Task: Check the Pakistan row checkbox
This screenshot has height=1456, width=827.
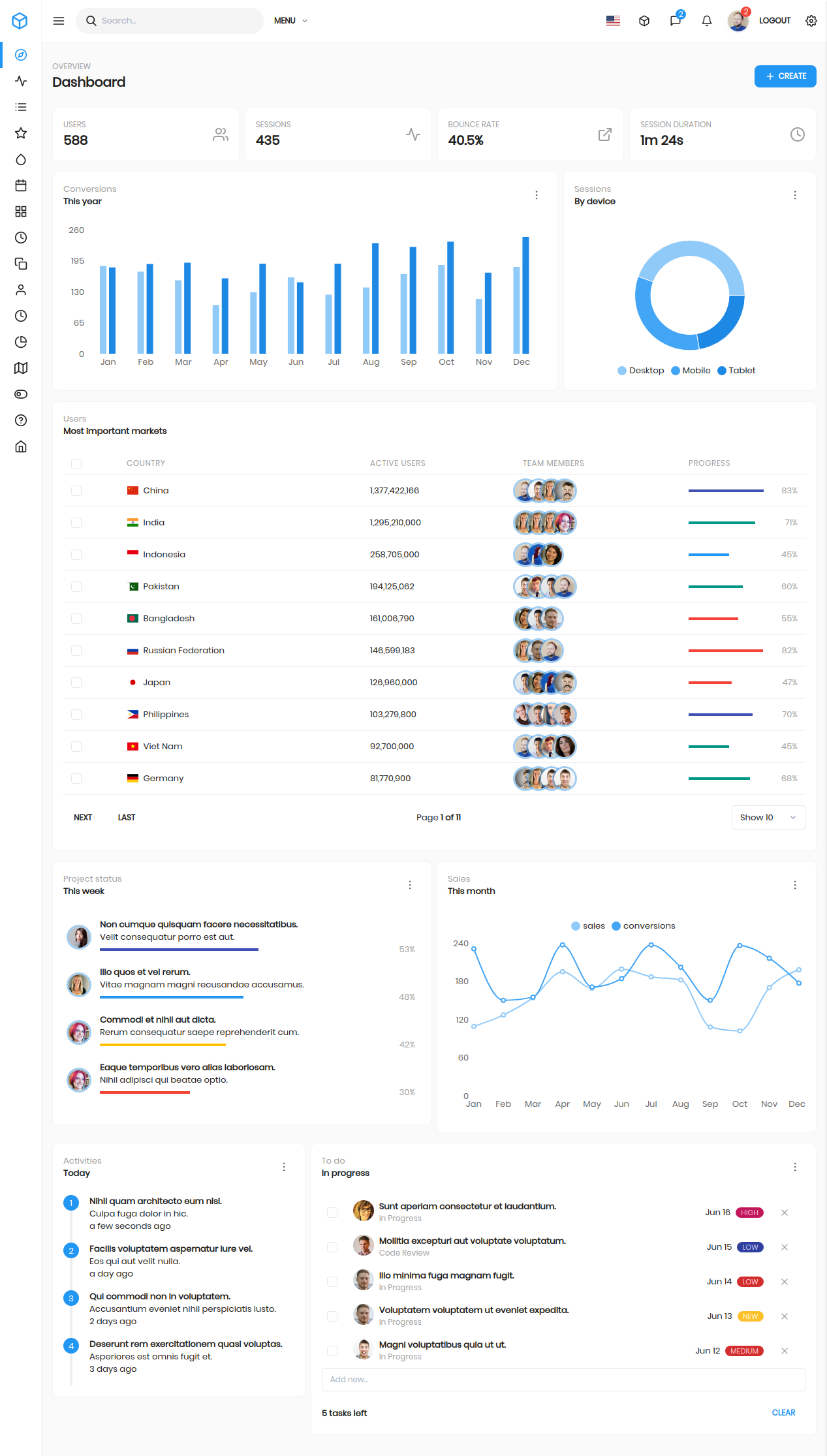Action: tap(76, 587)
